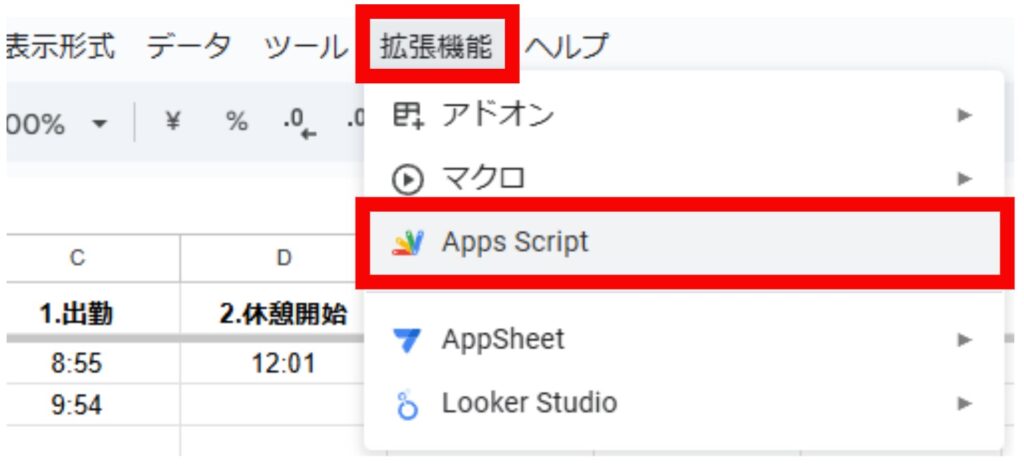Open the ヘルプ menu
This screenshot has width=1024, height=471.
pos(566,46)
